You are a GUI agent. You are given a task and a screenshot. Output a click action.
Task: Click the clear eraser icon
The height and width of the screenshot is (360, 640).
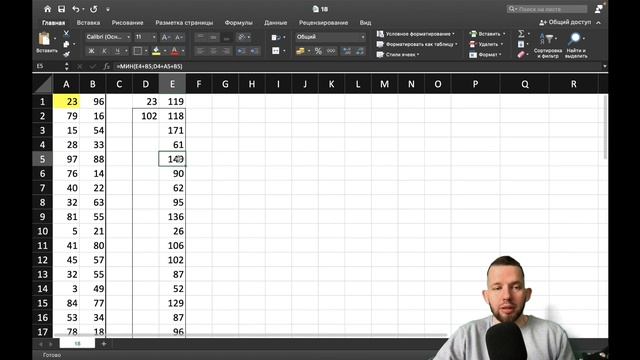[x=521, y=54]
